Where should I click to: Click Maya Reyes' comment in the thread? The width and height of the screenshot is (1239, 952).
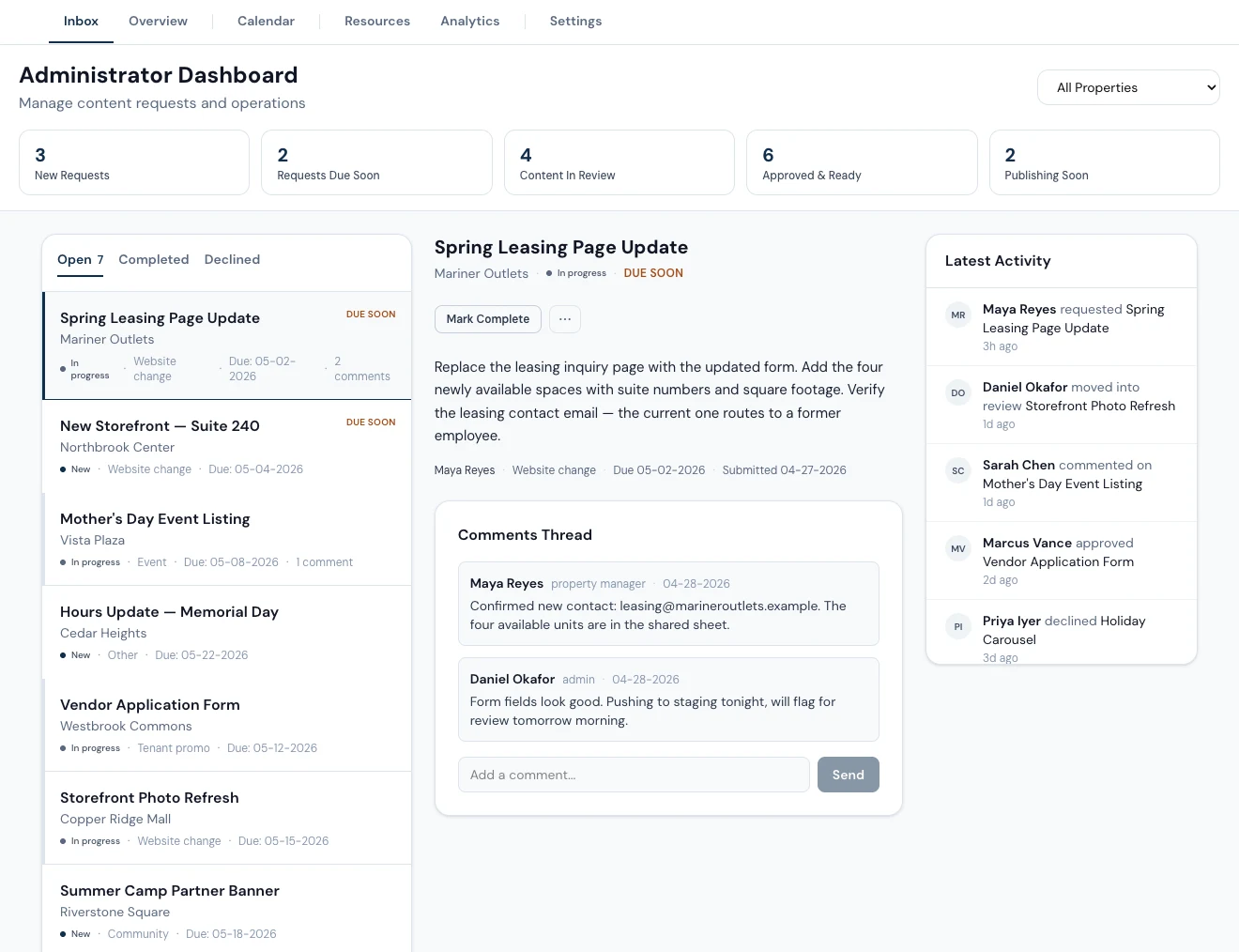click(x=668, y=604)
